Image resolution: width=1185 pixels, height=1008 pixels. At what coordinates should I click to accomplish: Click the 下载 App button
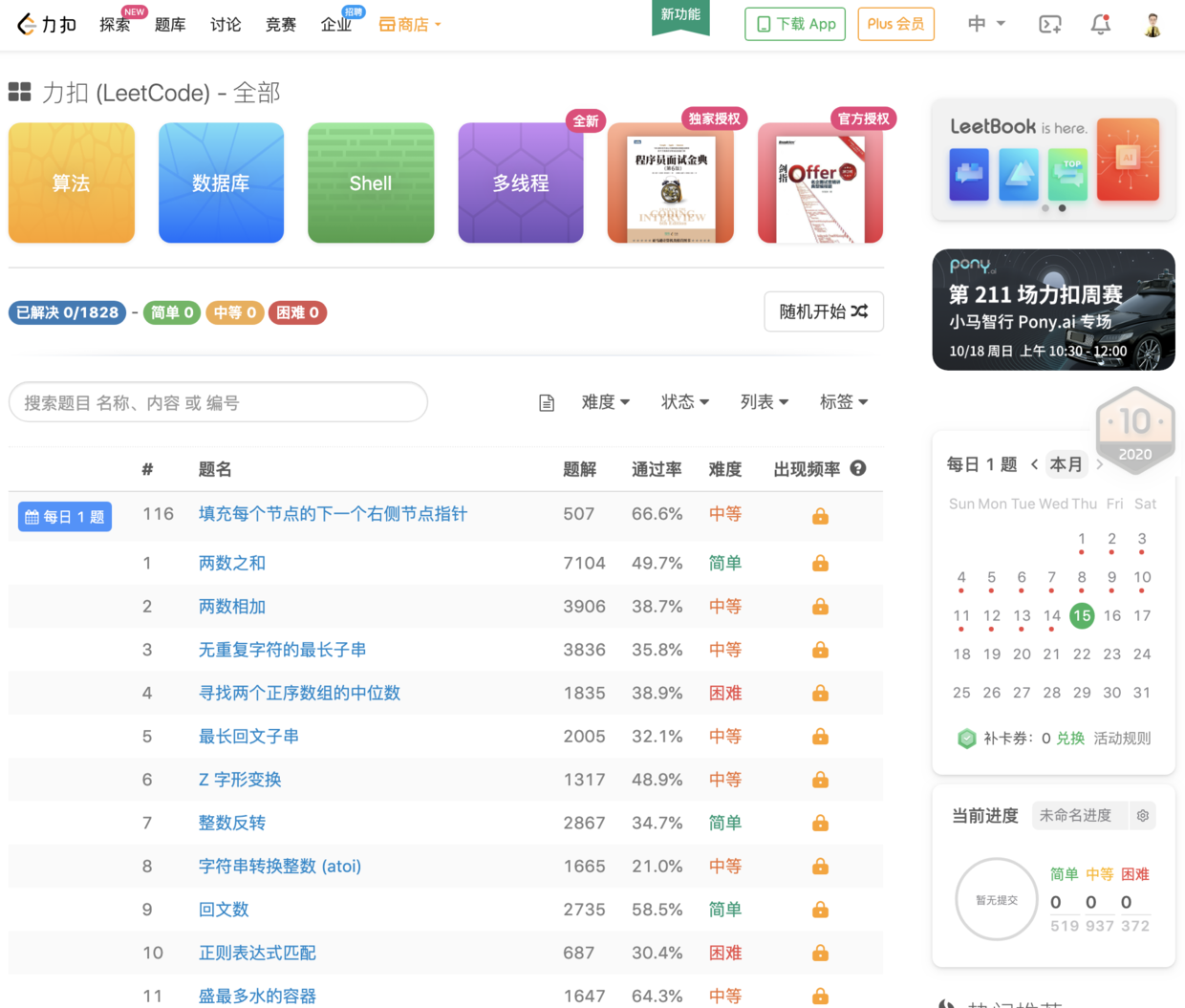tap(795, 24)
